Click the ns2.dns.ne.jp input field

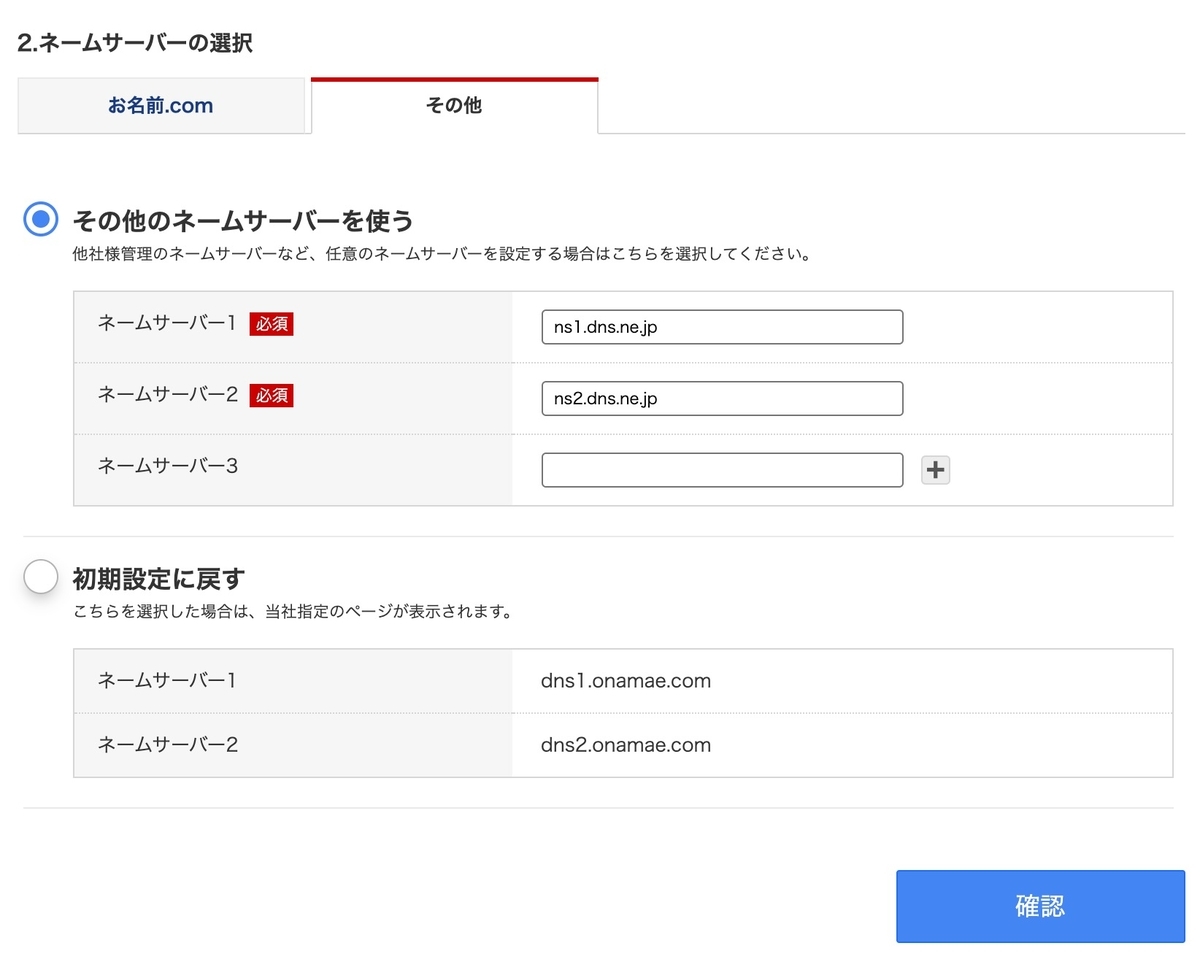[x=721, y=398]
